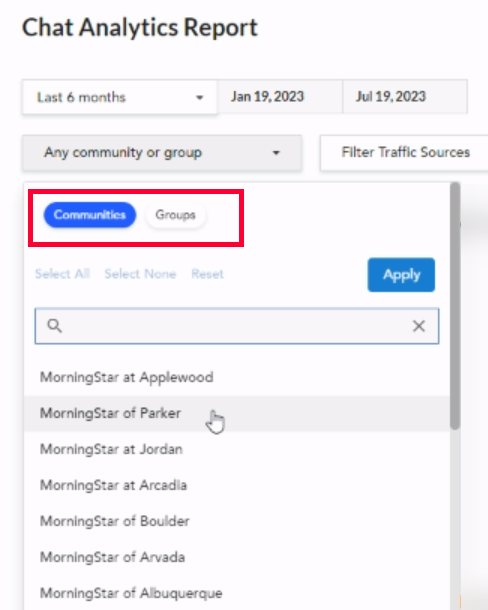Clear the search field with X icon
The width and height of the screenshot is (488, 610).
419,326
